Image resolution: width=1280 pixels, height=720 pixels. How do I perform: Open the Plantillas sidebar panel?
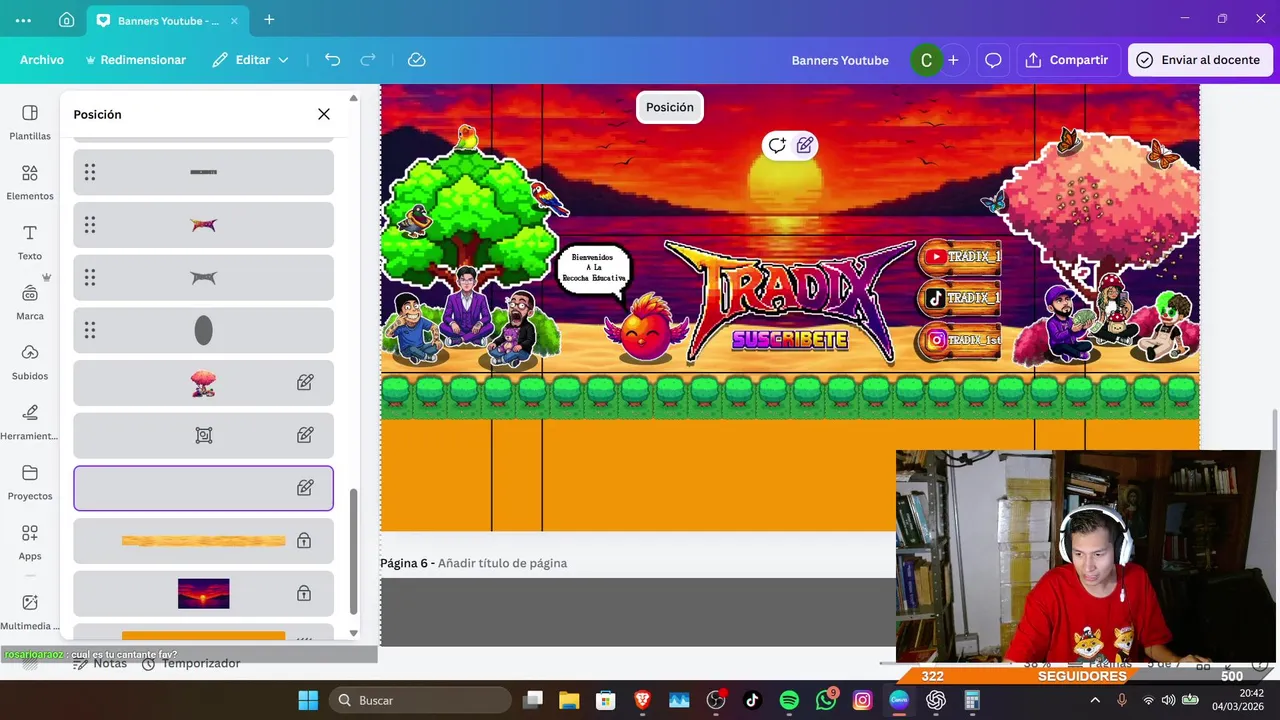(x=30, y=122)
